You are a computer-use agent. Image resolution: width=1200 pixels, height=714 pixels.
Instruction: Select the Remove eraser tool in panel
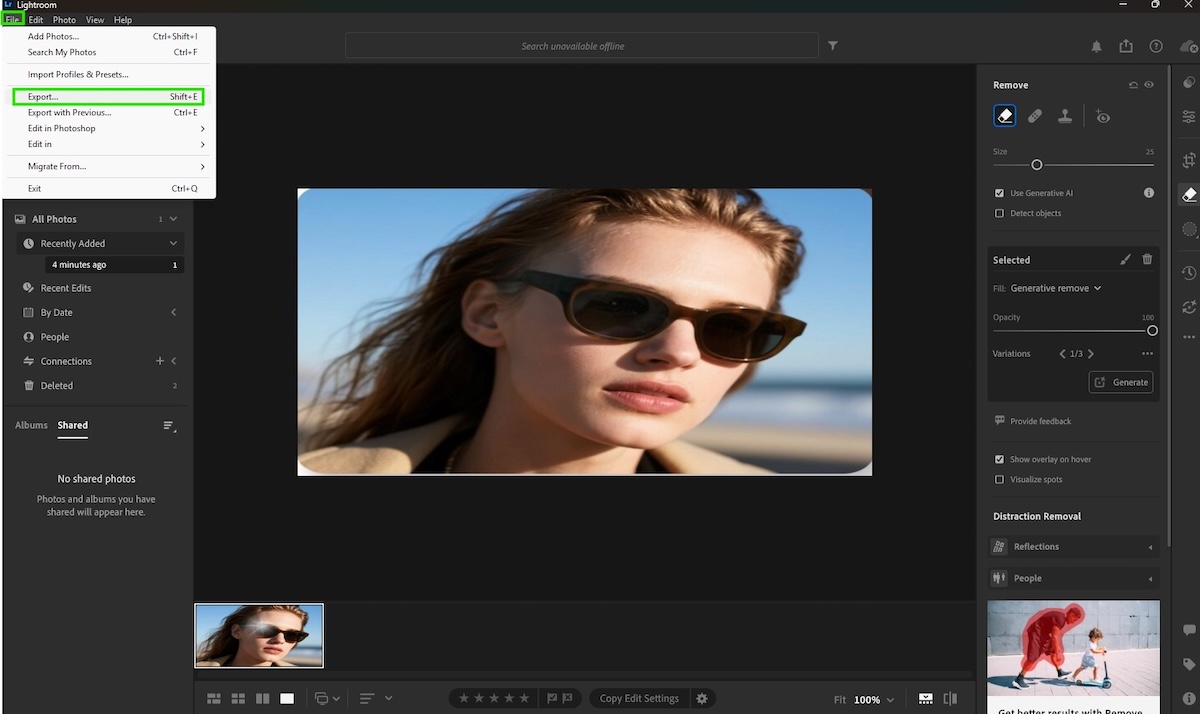[x=1005, y=116]
